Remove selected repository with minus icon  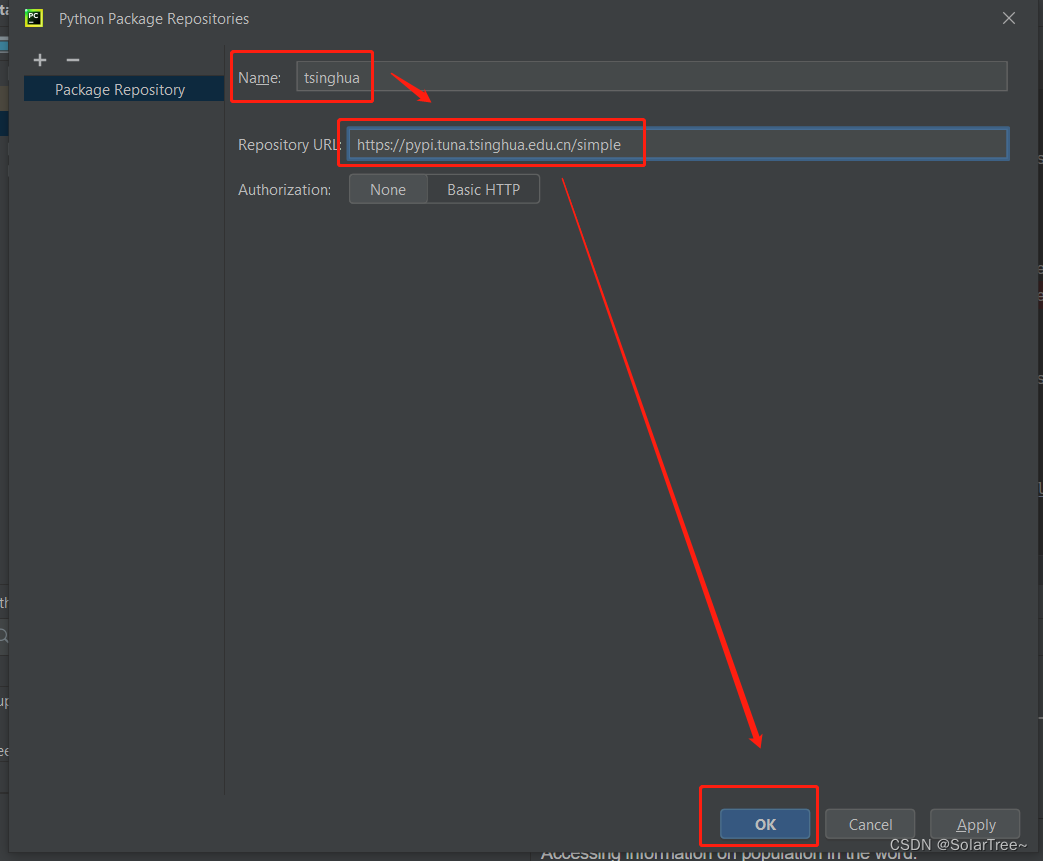73,61
